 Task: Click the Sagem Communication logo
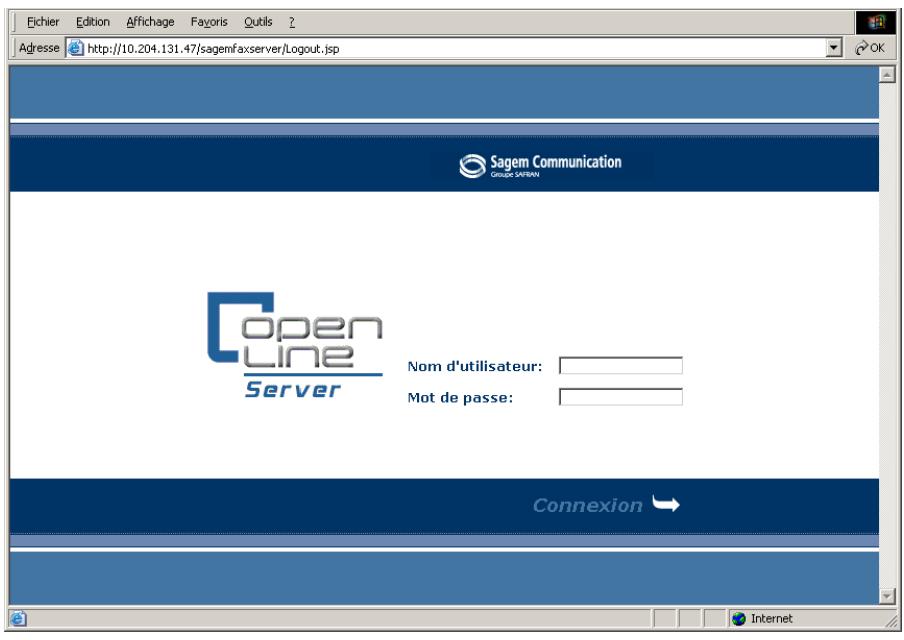tap(540, 165)
